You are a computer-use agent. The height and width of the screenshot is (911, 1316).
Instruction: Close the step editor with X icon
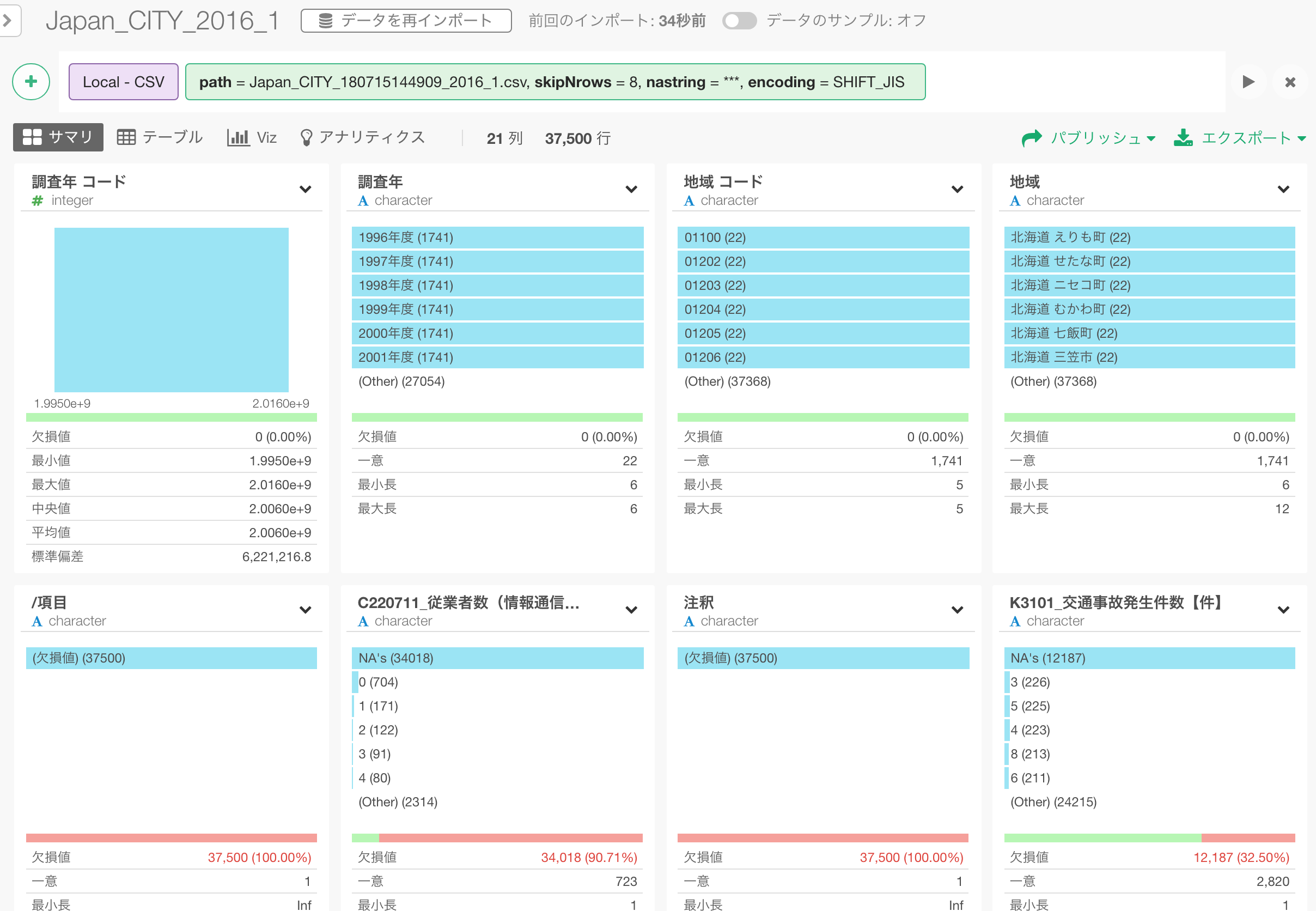click(1290, 82)
